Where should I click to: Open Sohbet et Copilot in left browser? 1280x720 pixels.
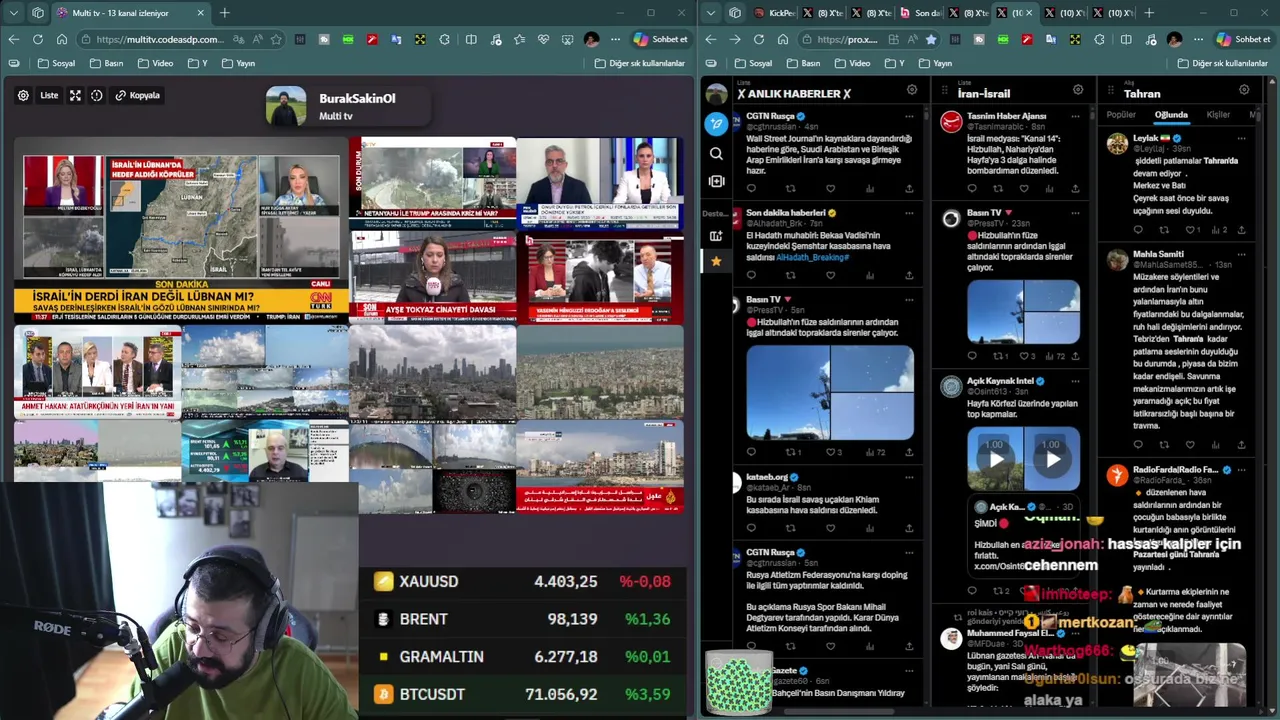point(661,39)
